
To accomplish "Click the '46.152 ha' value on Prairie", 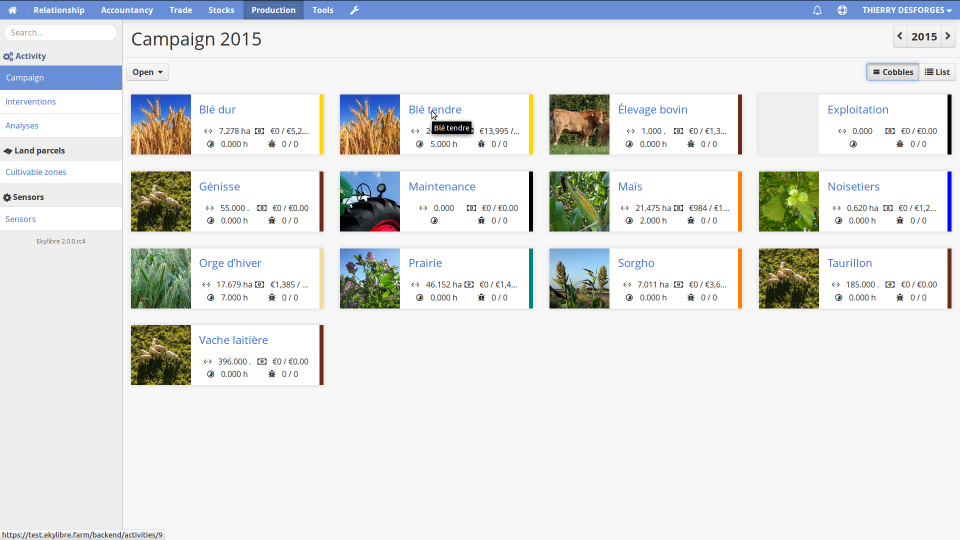I will click(x=444, y=285).
